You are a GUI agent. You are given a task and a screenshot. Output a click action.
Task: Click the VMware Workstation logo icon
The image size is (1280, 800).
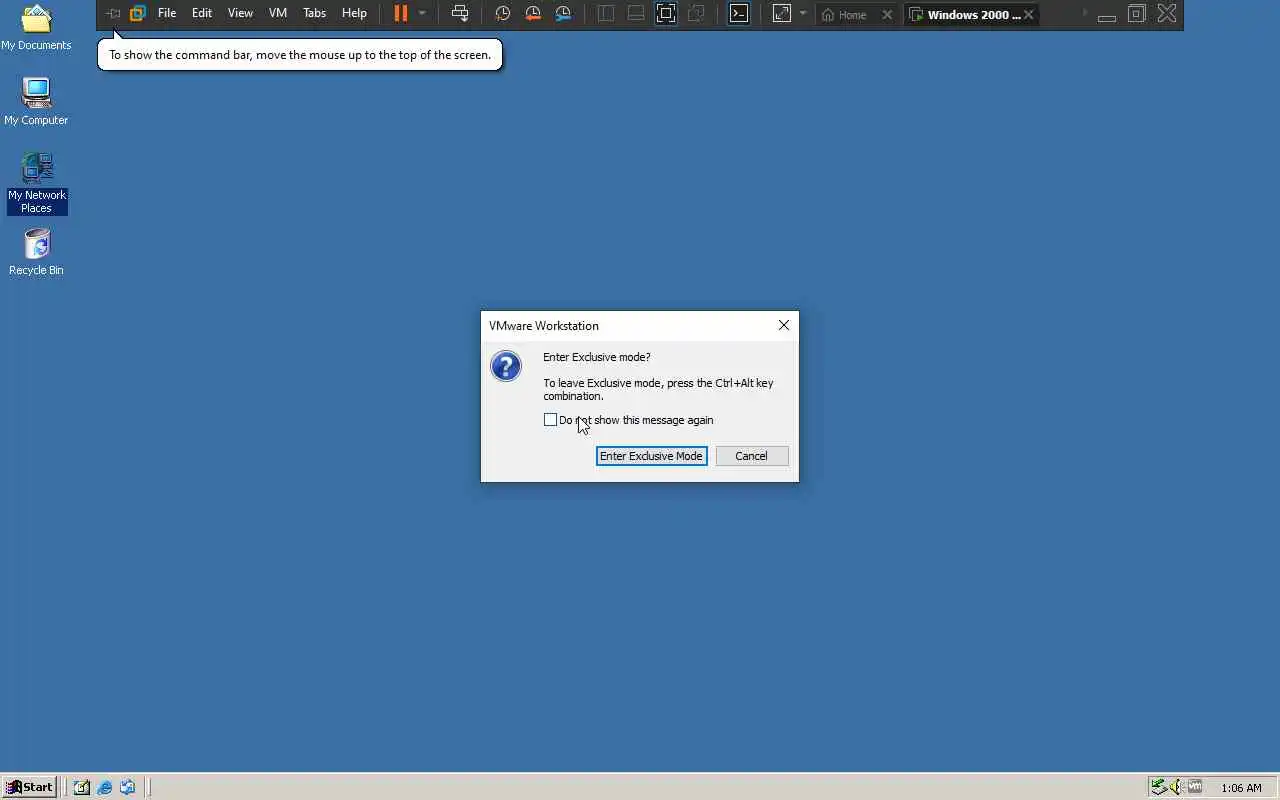pos(138,14)
